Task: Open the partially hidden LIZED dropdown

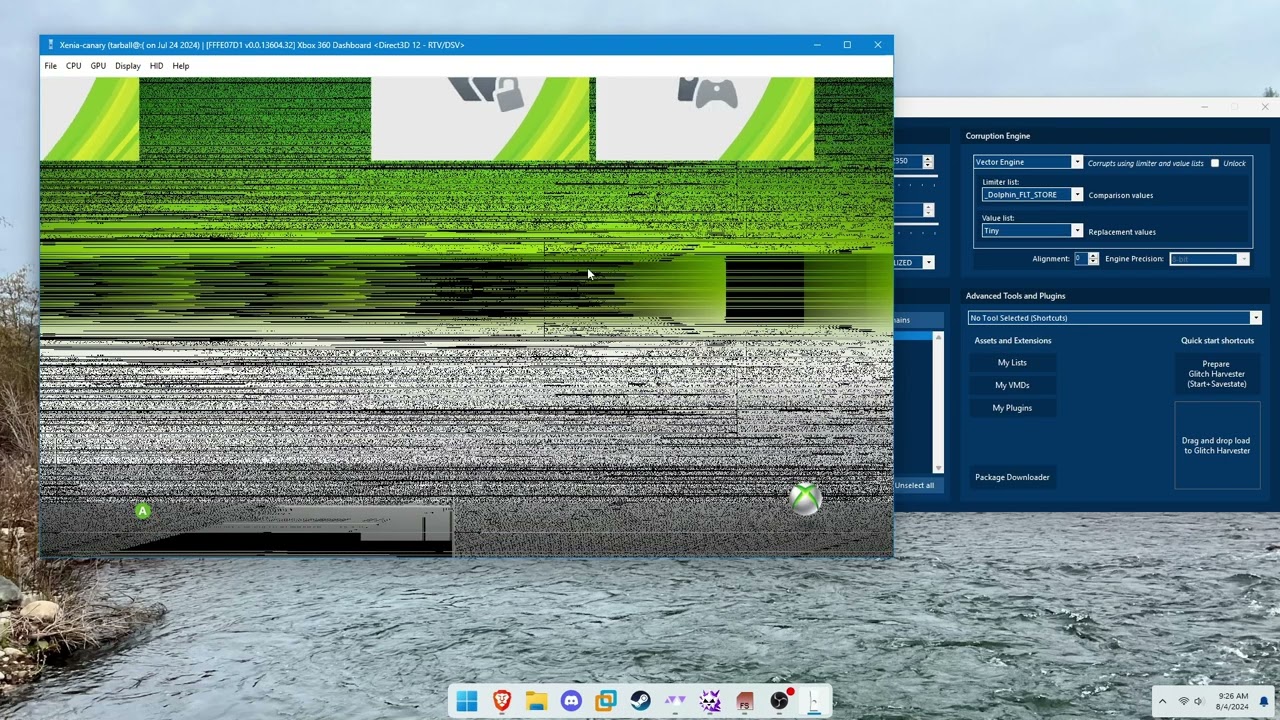Action: (915, 263)
